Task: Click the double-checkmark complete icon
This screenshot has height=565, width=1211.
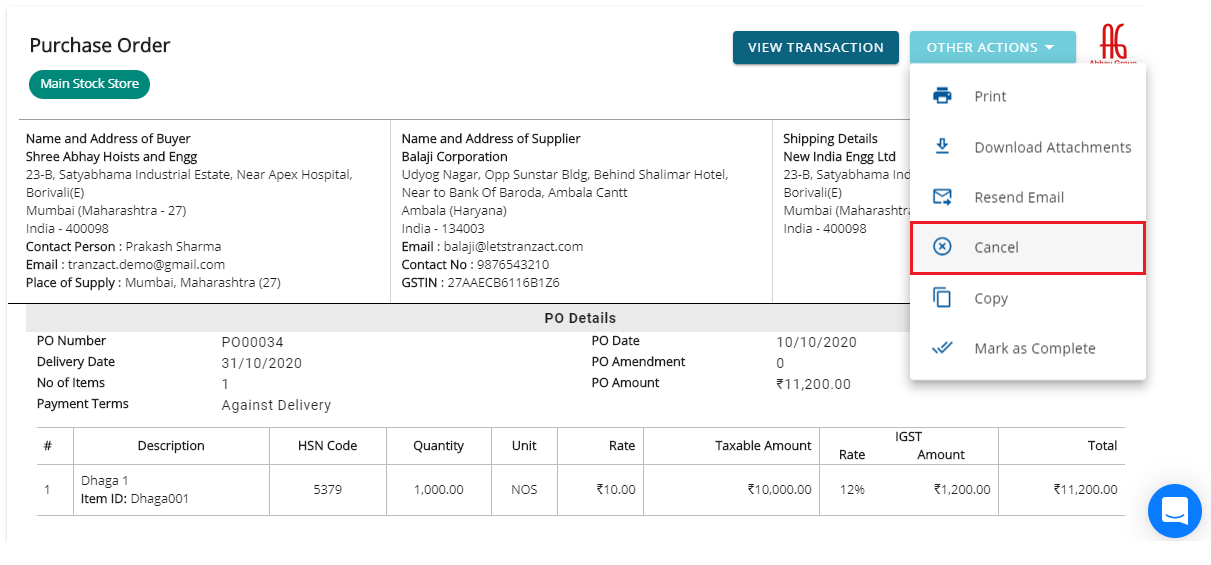Action: (942, 348)
